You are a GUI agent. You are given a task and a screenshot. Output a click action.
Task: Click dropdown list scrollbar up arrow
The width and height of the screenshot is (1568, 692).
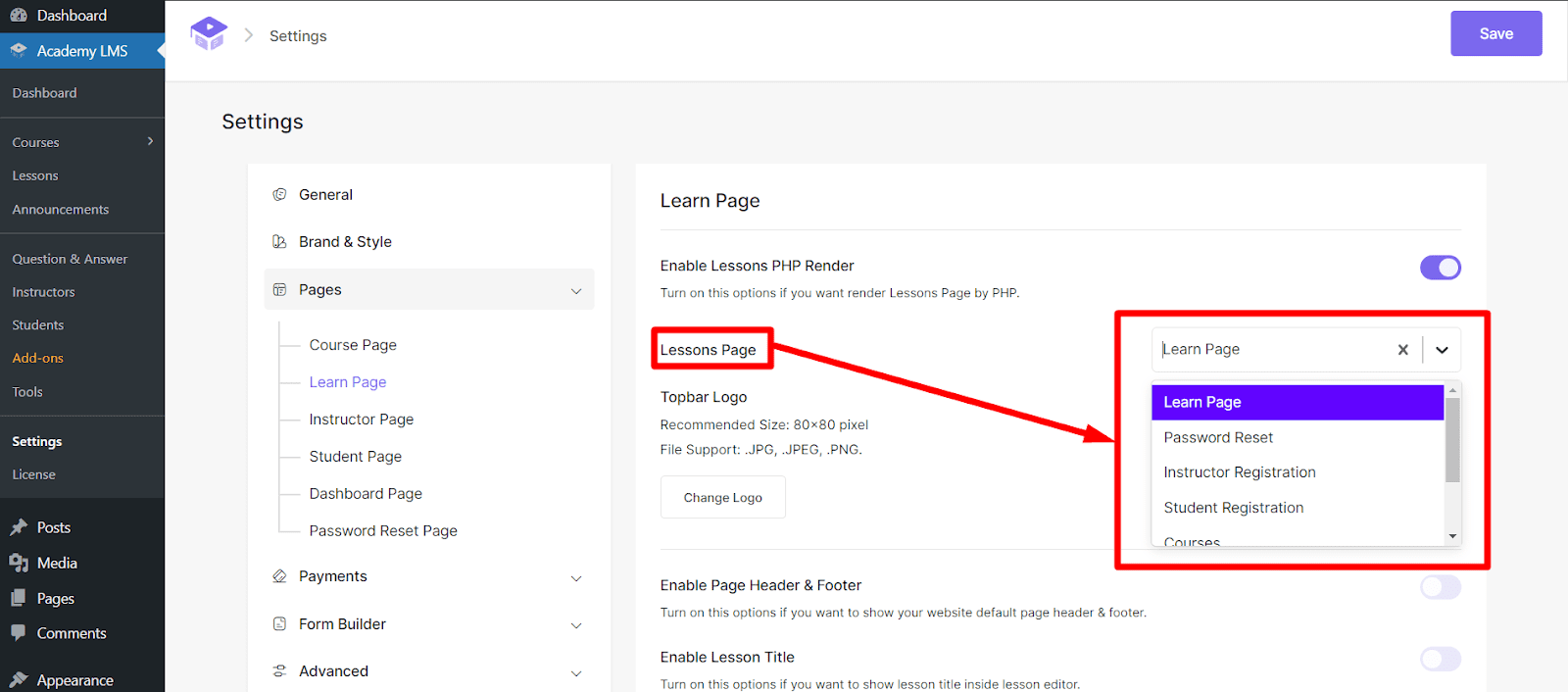tap(1452, 390)
